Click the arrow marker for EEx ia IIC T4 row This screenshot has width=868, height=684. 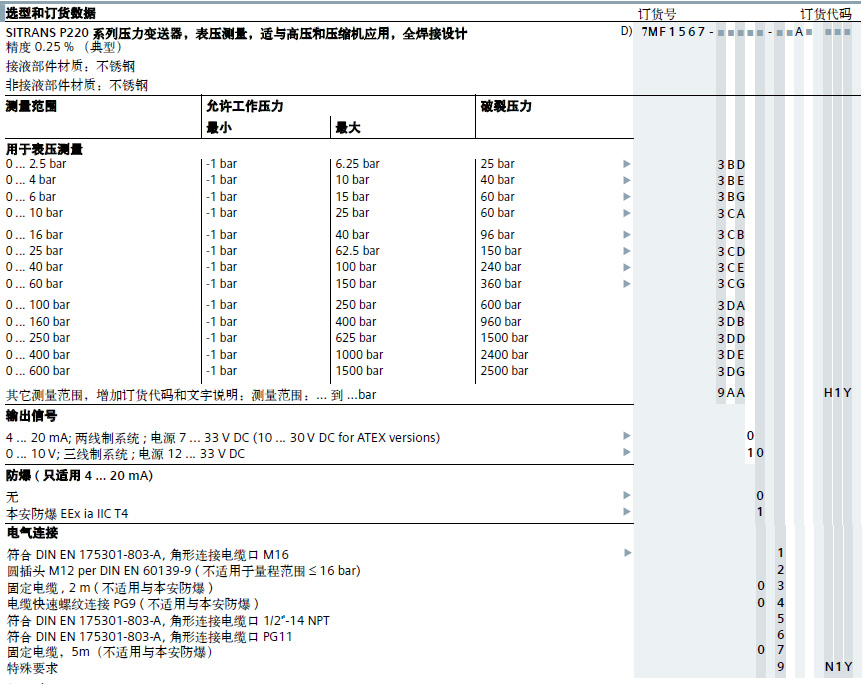(x=627, y=511)
